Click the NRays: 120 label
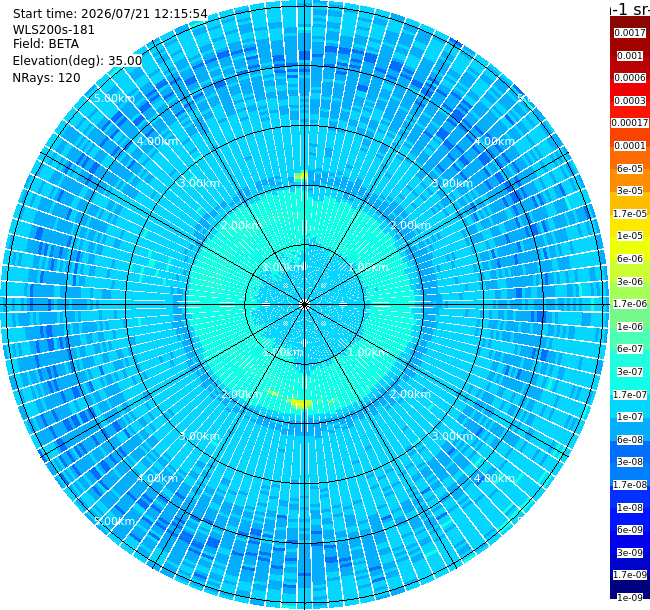Image resolution: width=650 pixels, height=610 pixels. pyautogui.click(x=46, y=77)
